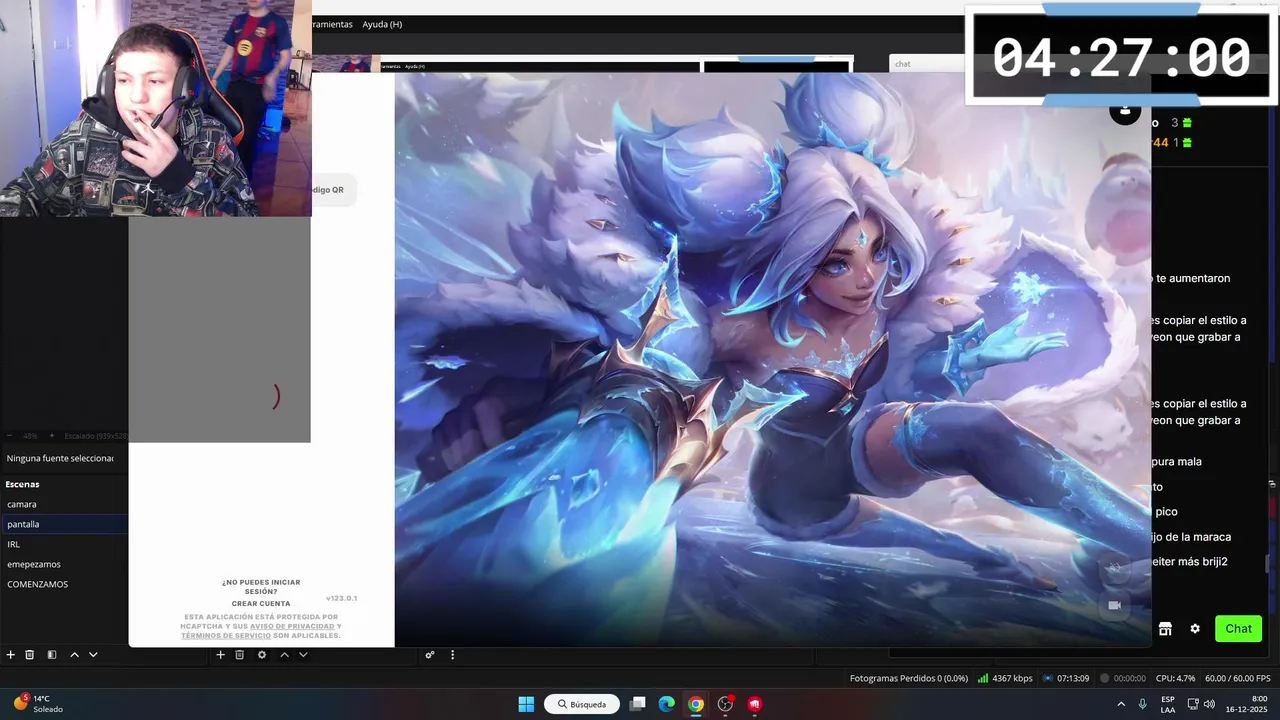1280x720 pixels.
Task: Open Riot Client from taskbar
Action: point(755,704)
